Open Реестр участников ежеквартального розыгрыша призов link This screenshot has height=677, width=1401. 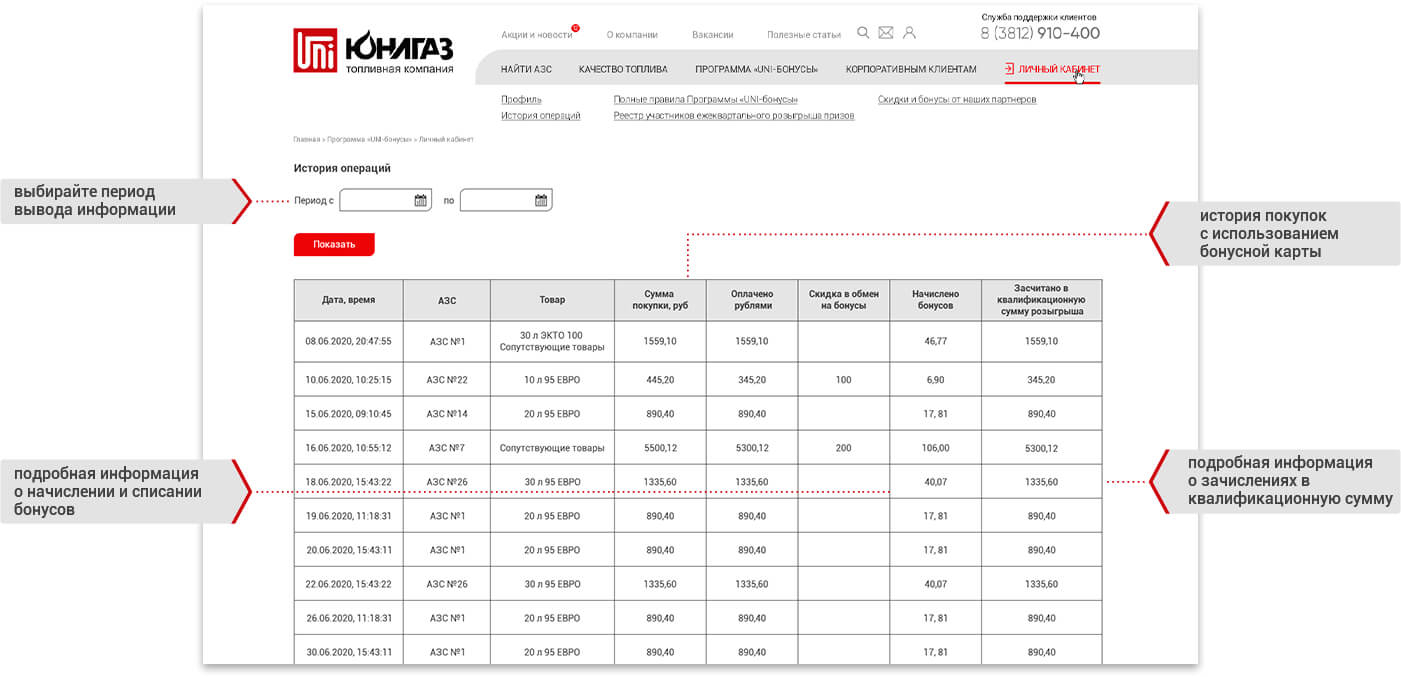(x=734, y=116)
